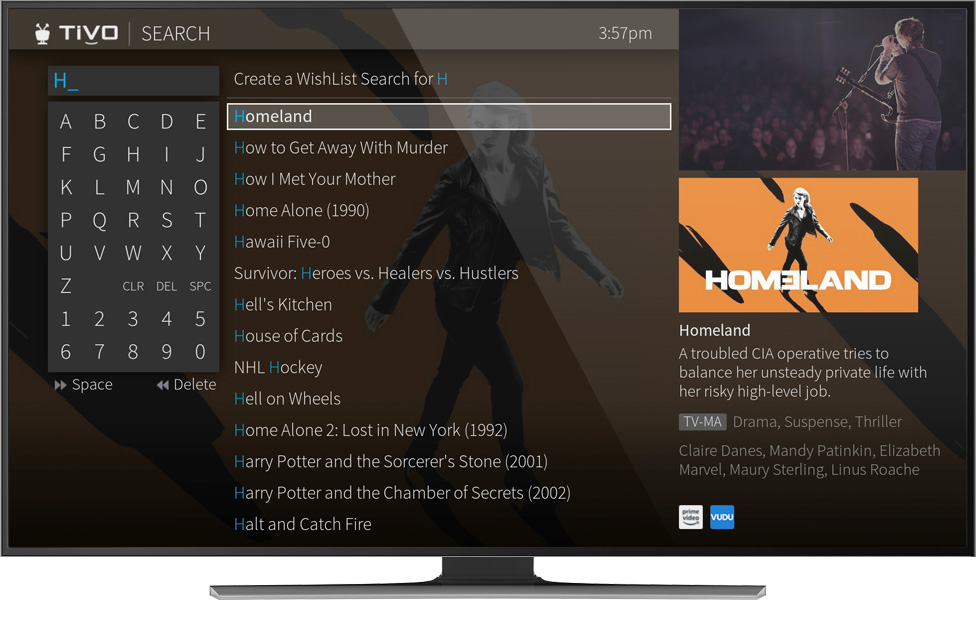Click letter S on keyboard grid
Viewport: 976px width, 624px height.
pos(167,220)
